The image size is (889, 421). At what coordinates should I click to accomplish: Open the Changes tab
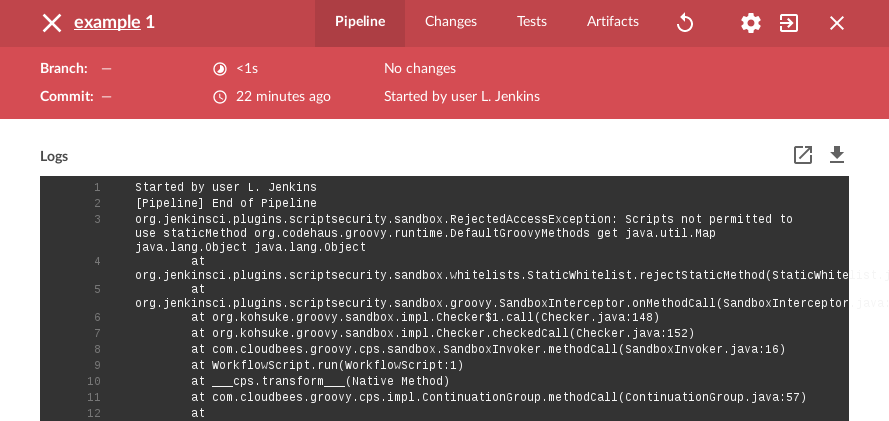click(451, 22)
